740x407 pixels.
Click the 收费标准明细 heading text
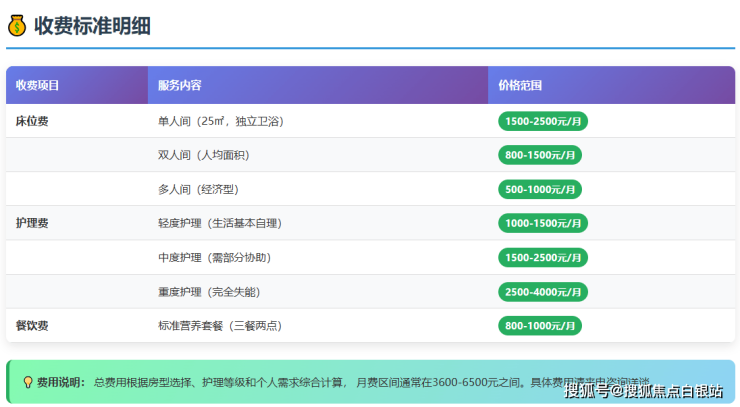point(92,26)
